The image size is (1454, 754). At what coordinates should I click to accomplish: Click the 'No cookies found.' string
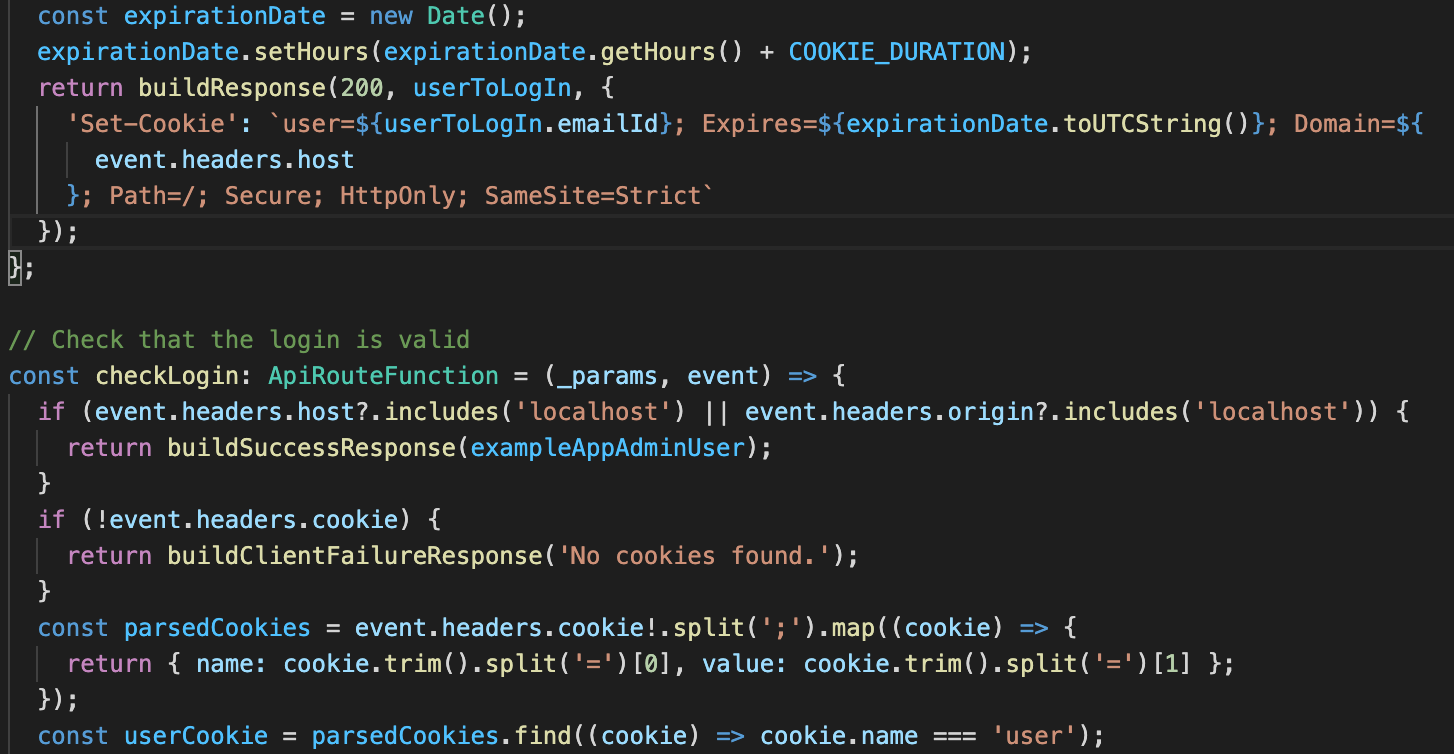[x=695, y=556]
